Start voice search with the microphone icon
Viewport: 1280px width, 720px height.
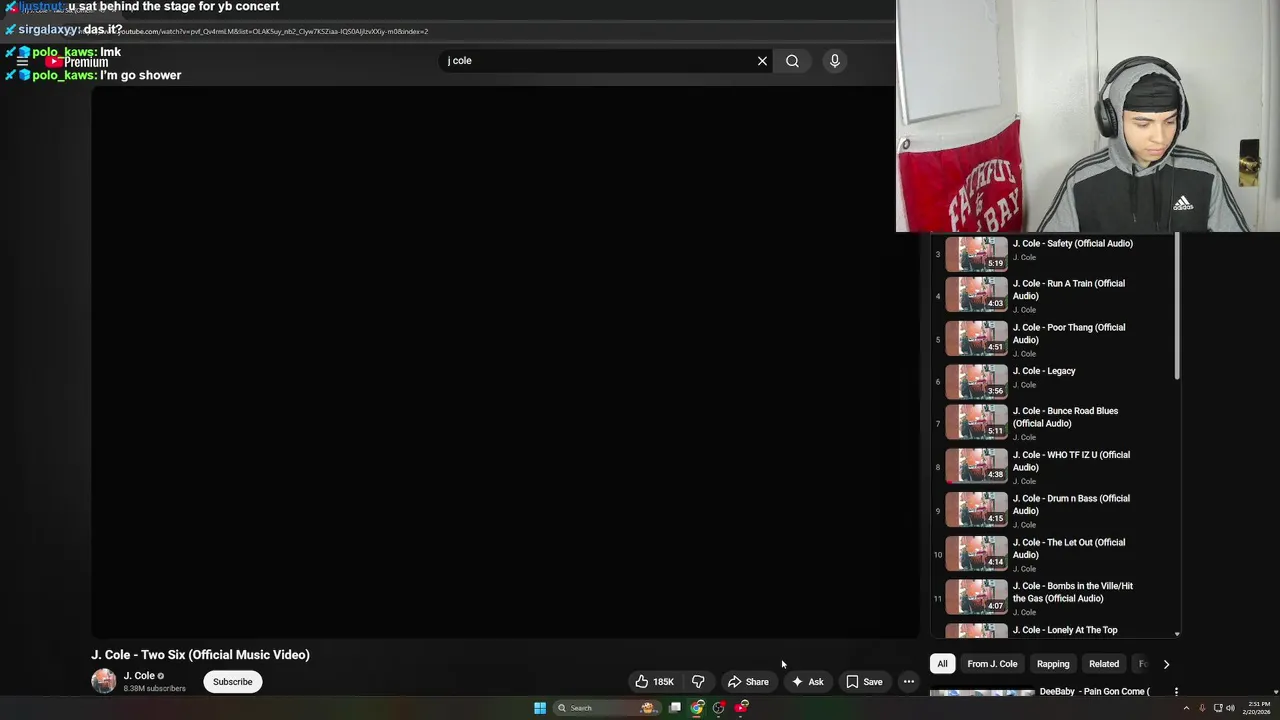[835, 61]
